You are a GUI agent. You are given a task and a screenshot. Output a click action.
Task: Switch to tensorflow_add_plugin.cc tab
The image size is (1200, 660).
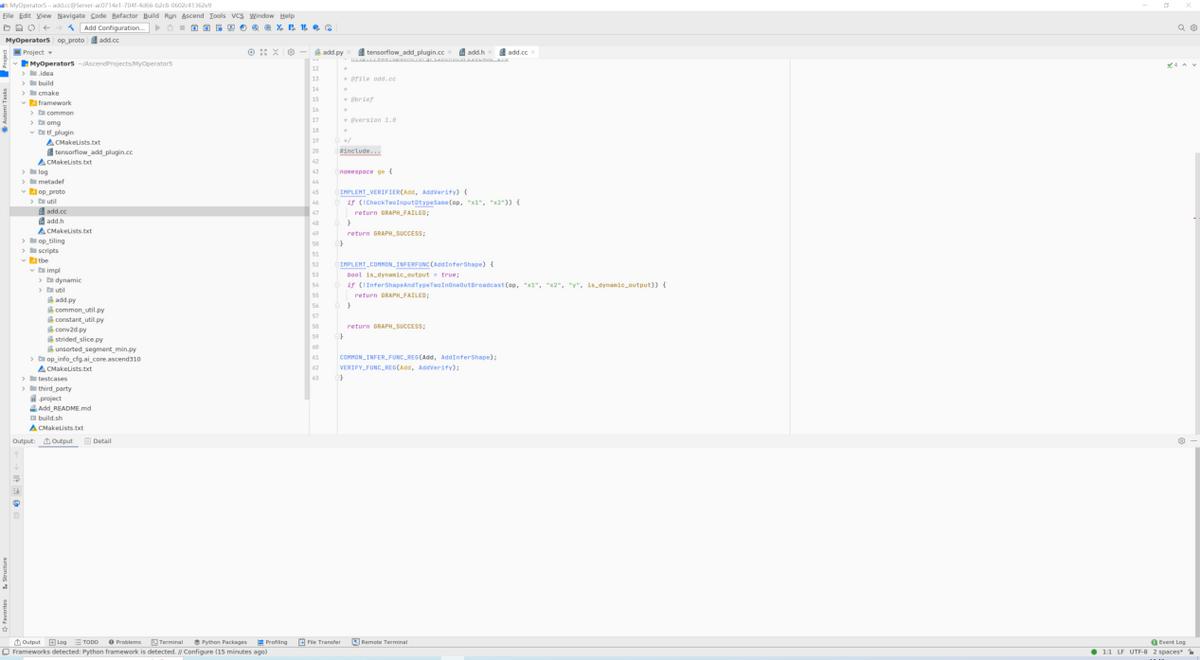[x=404, y=52]
